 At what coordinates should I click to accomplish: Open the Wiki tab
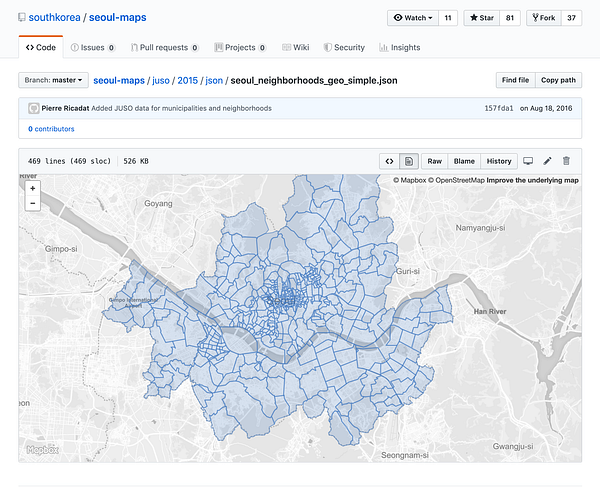click(295, 47)
